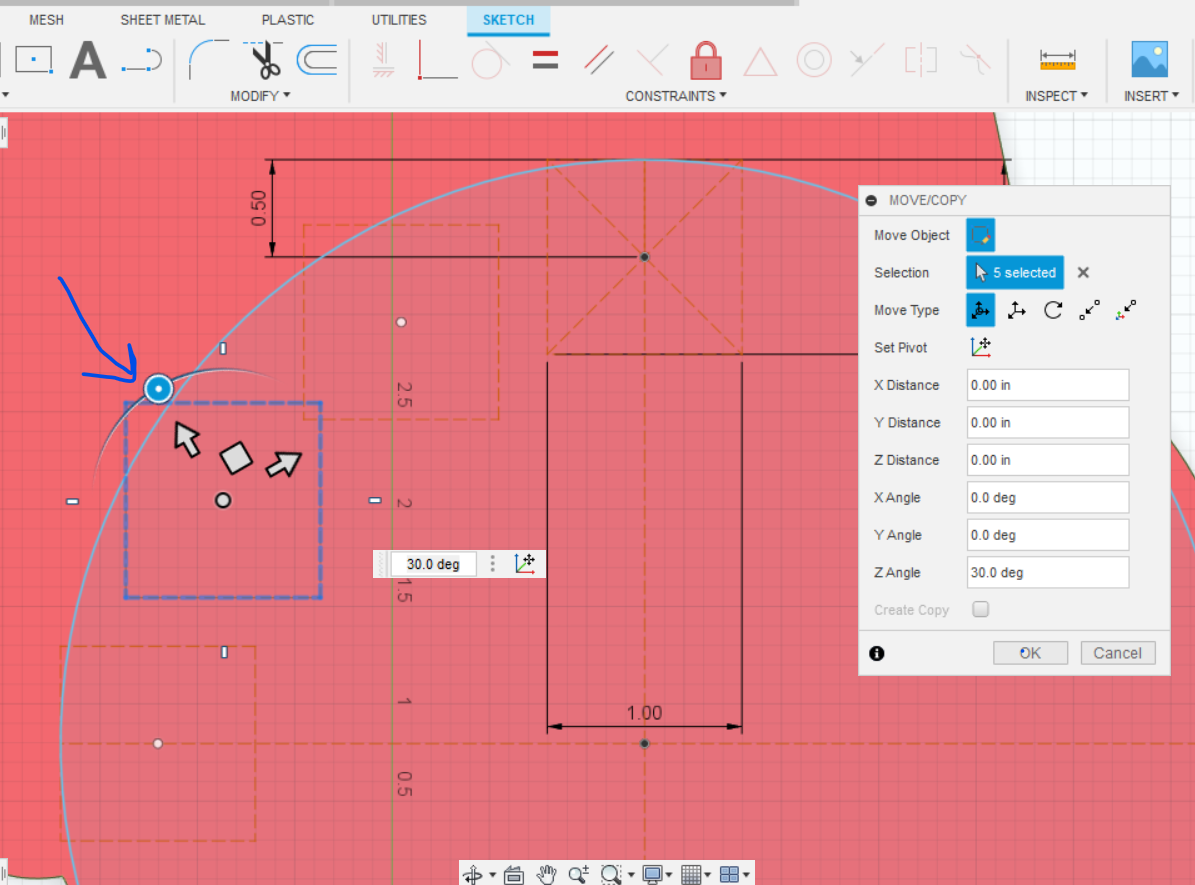The image size is (1195, 885).
Task: Switch to the SKETCH tab
Action: [x=508, y=20]
